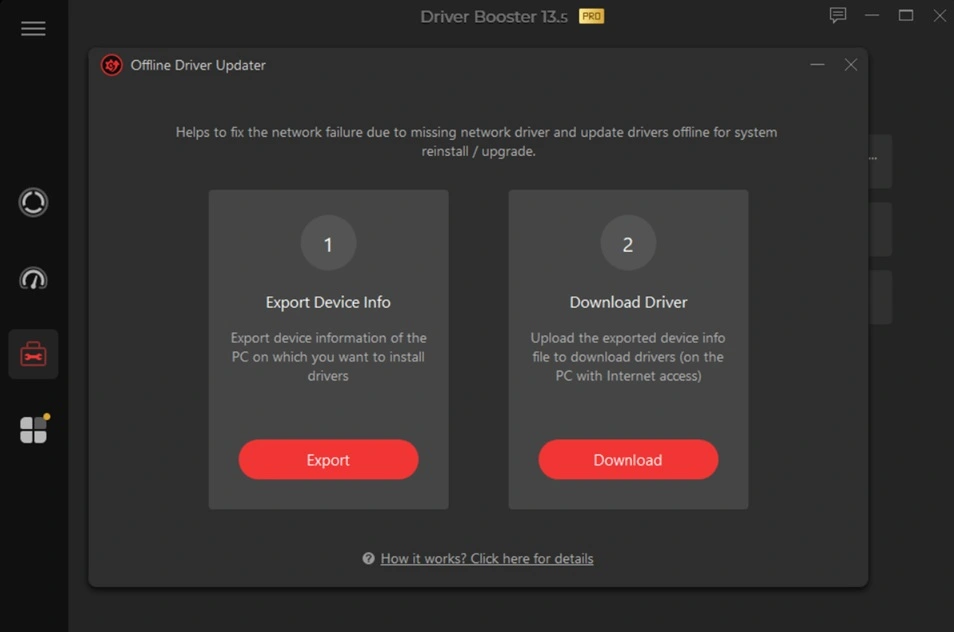Click the Offline Driver Updater logo icon

click(112, 65)
